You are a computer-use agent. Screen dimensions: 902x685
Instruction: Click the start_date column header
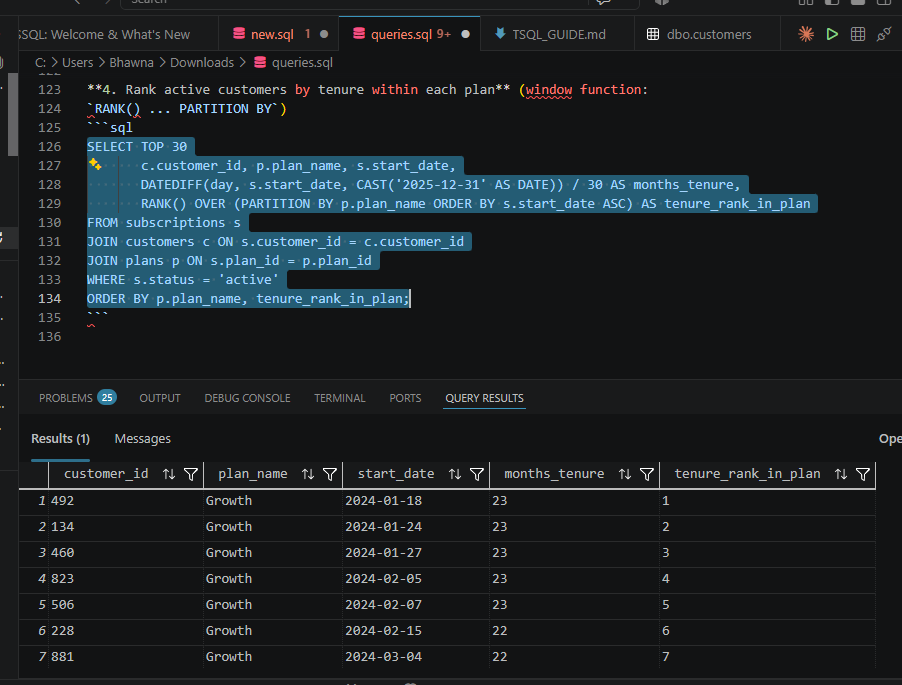pos(396,474)
